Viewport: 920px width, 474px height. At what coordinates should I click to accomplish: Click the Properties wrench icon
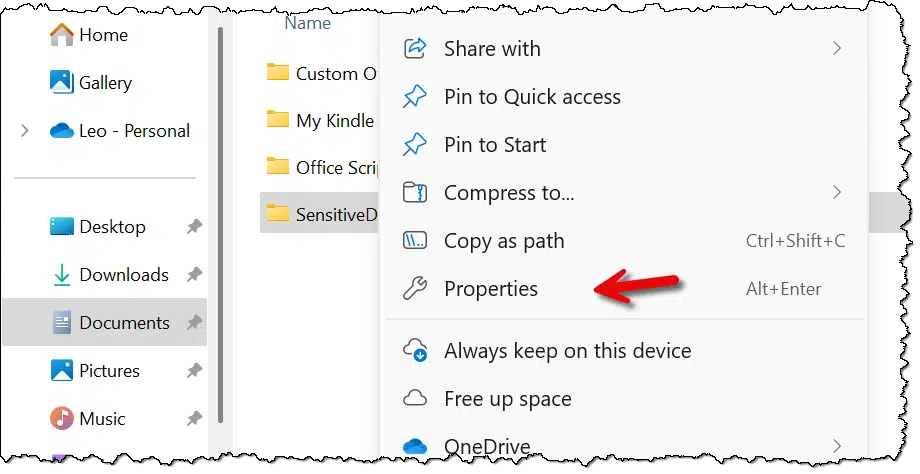pyautogui.click(x=415, y=289)
